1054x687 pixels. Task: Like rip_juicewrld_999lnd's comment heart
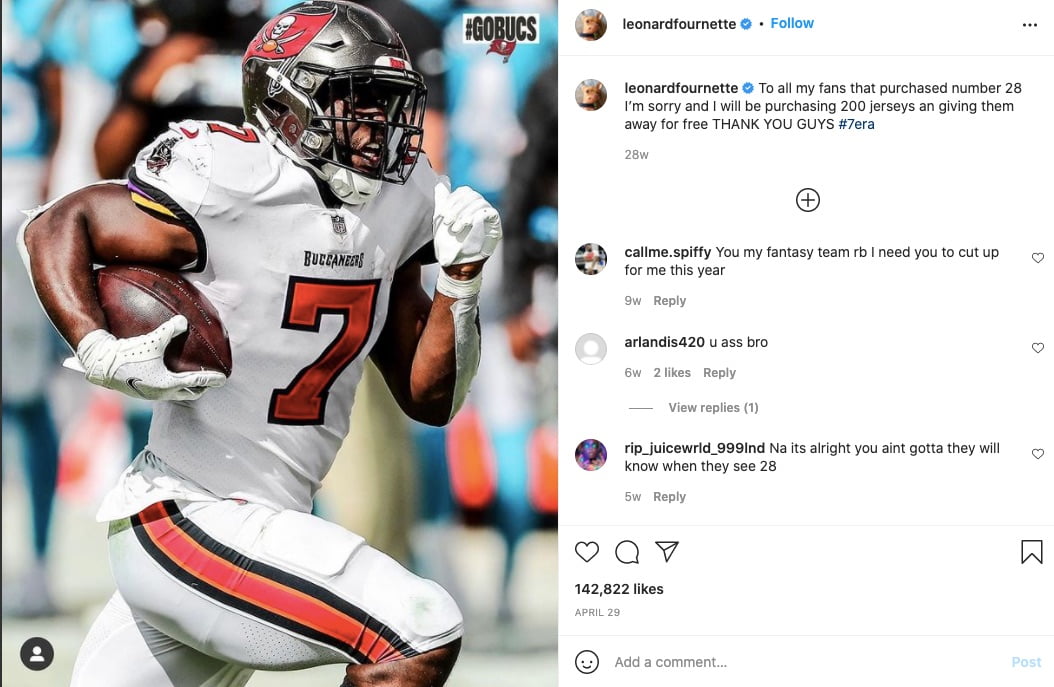point(1038,454)
